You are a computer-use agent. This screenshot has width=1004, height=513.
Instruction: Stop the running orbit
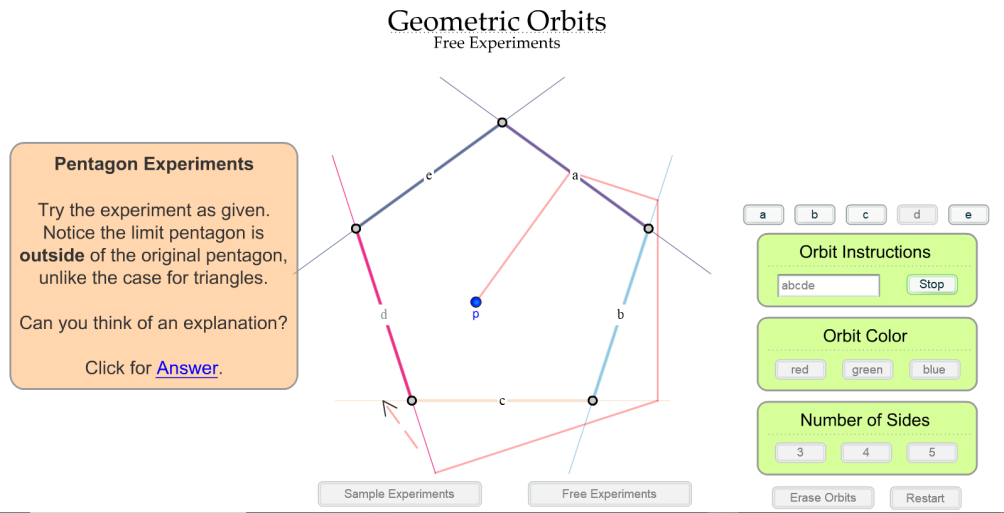click(x=932, y=284)
